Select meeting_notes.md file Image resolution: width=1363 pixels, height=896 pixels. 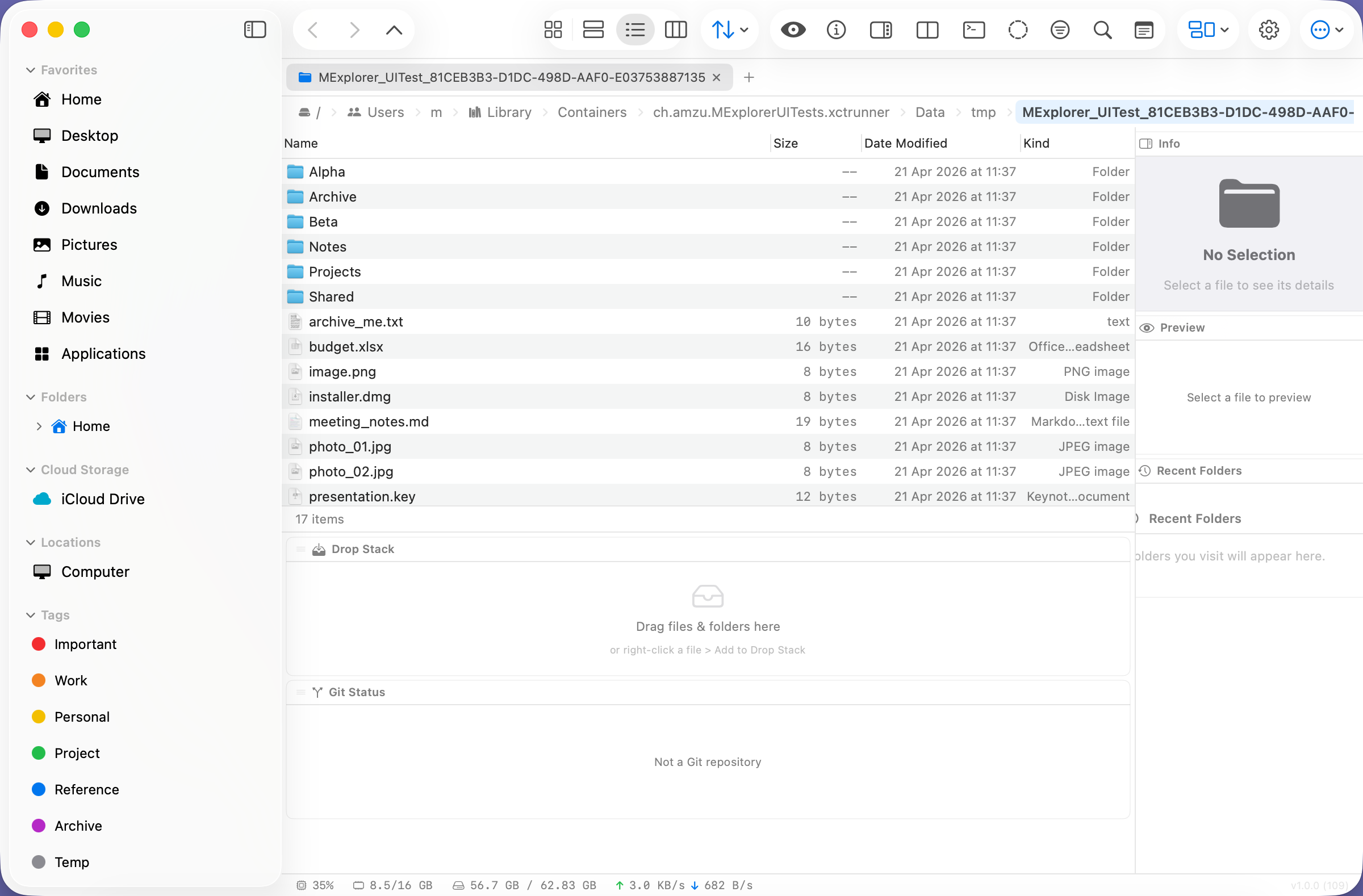708,422
